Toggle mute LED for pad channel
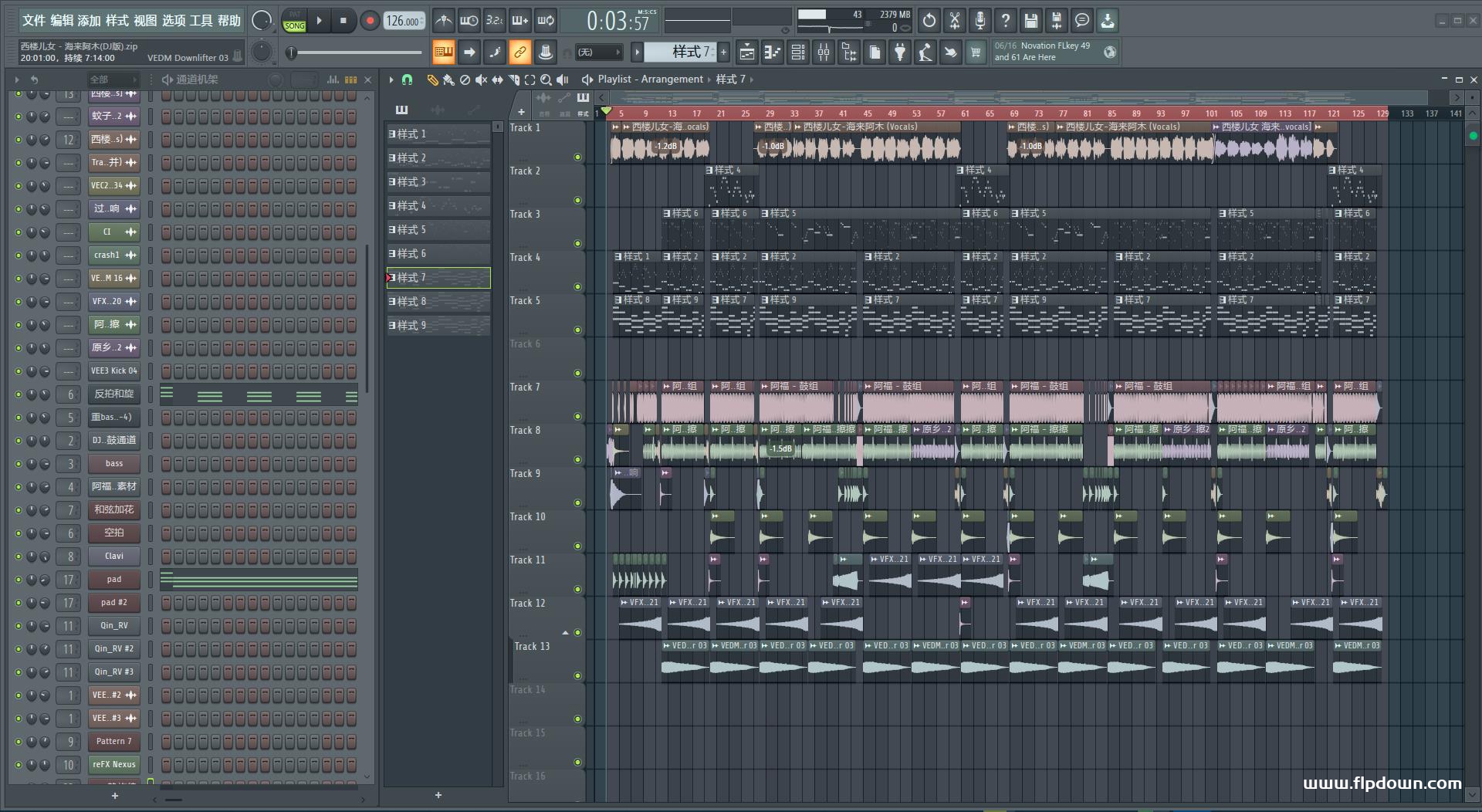Viewport: 1482px width, 812px height. pos(19,580)
